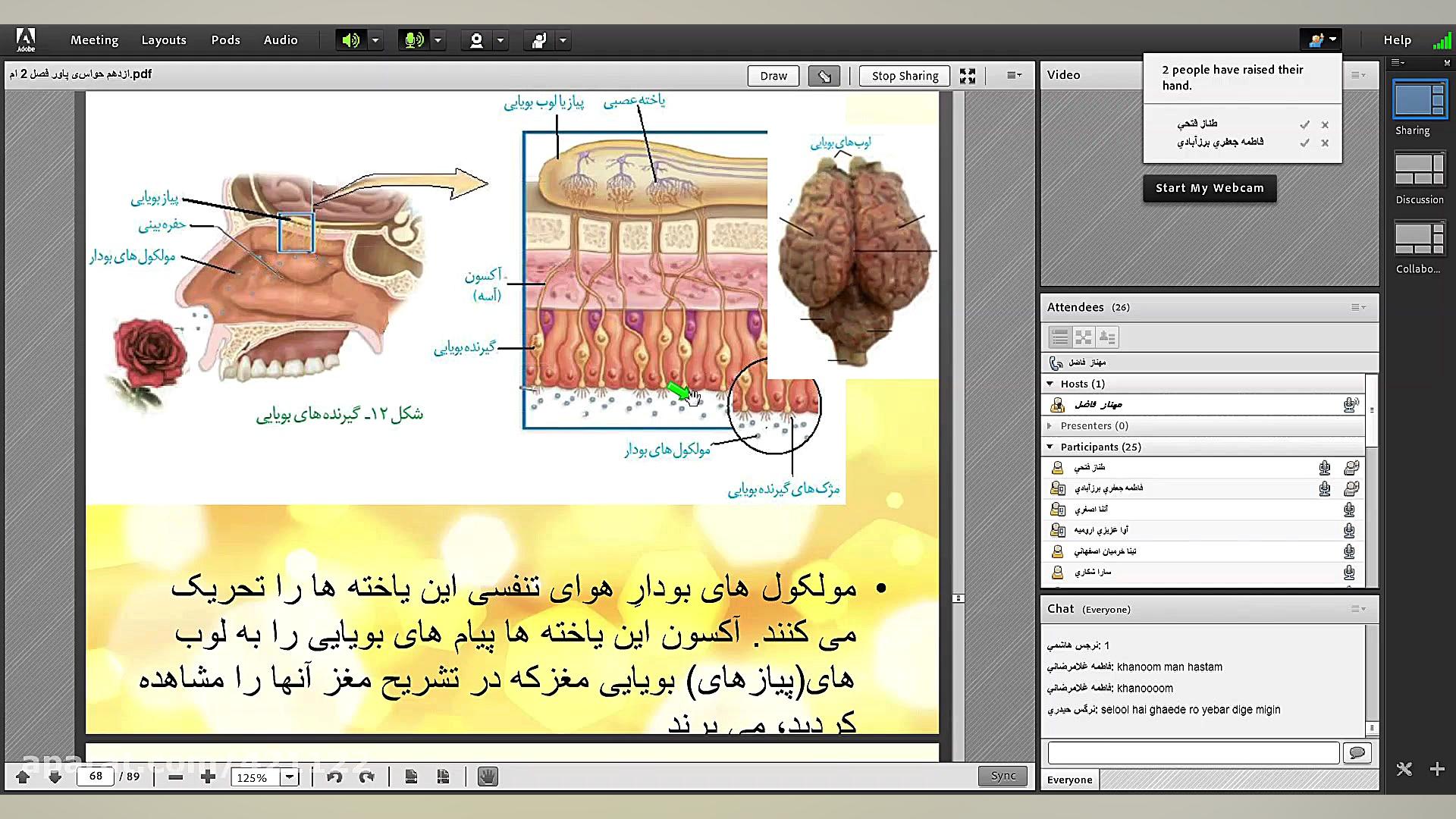Click first participant's microphone icon
The height and width of the screenshot is (819, 1456).
(x=1325, y=468)
